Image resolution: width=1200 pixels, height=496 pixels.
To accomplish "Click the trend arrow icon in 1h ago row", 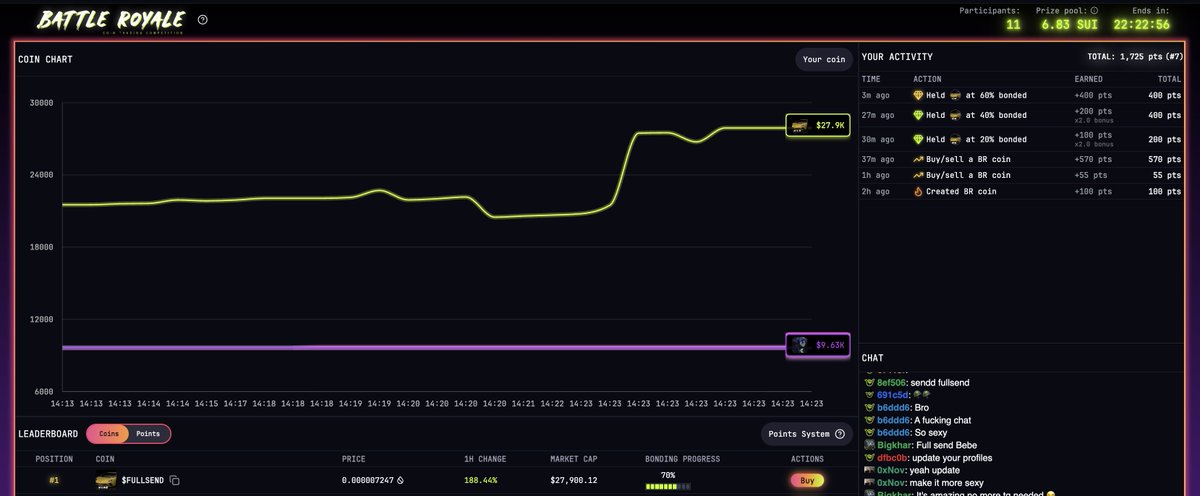I will click(x=918, y=175).
